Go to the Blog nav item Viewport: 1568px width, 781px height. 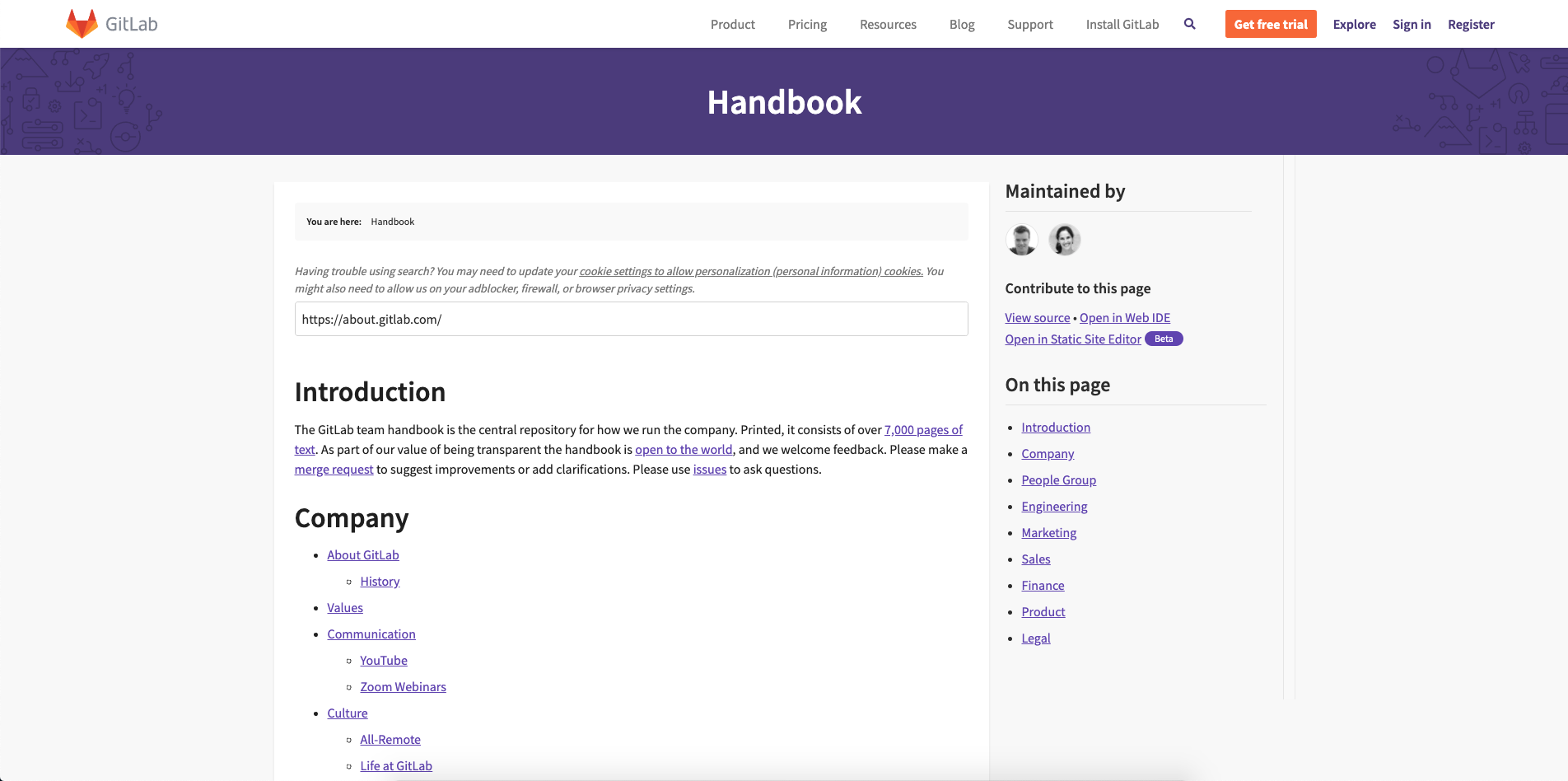(962, 25)
